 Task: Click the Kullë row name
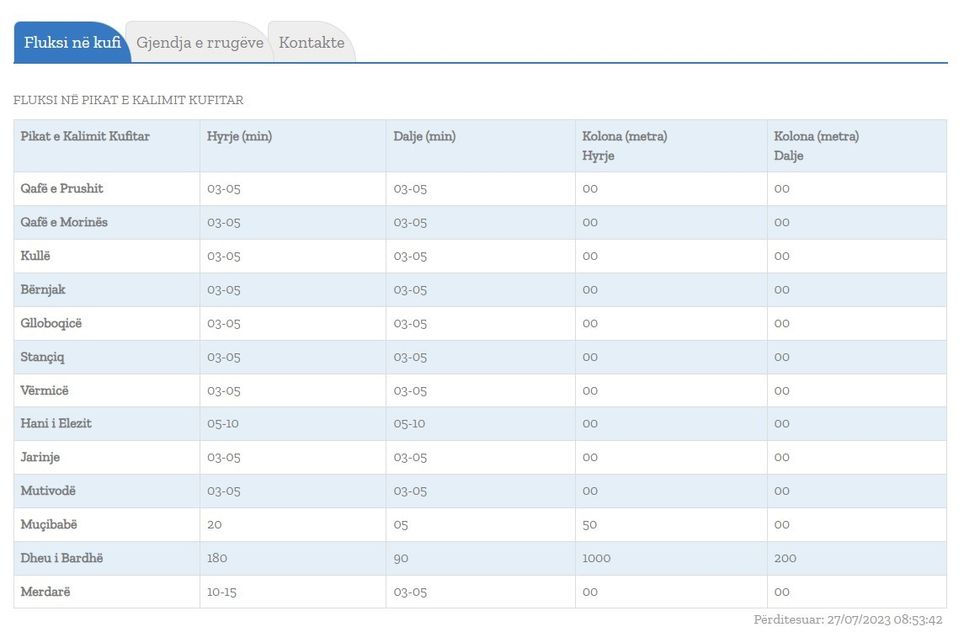tap(36, 256)
